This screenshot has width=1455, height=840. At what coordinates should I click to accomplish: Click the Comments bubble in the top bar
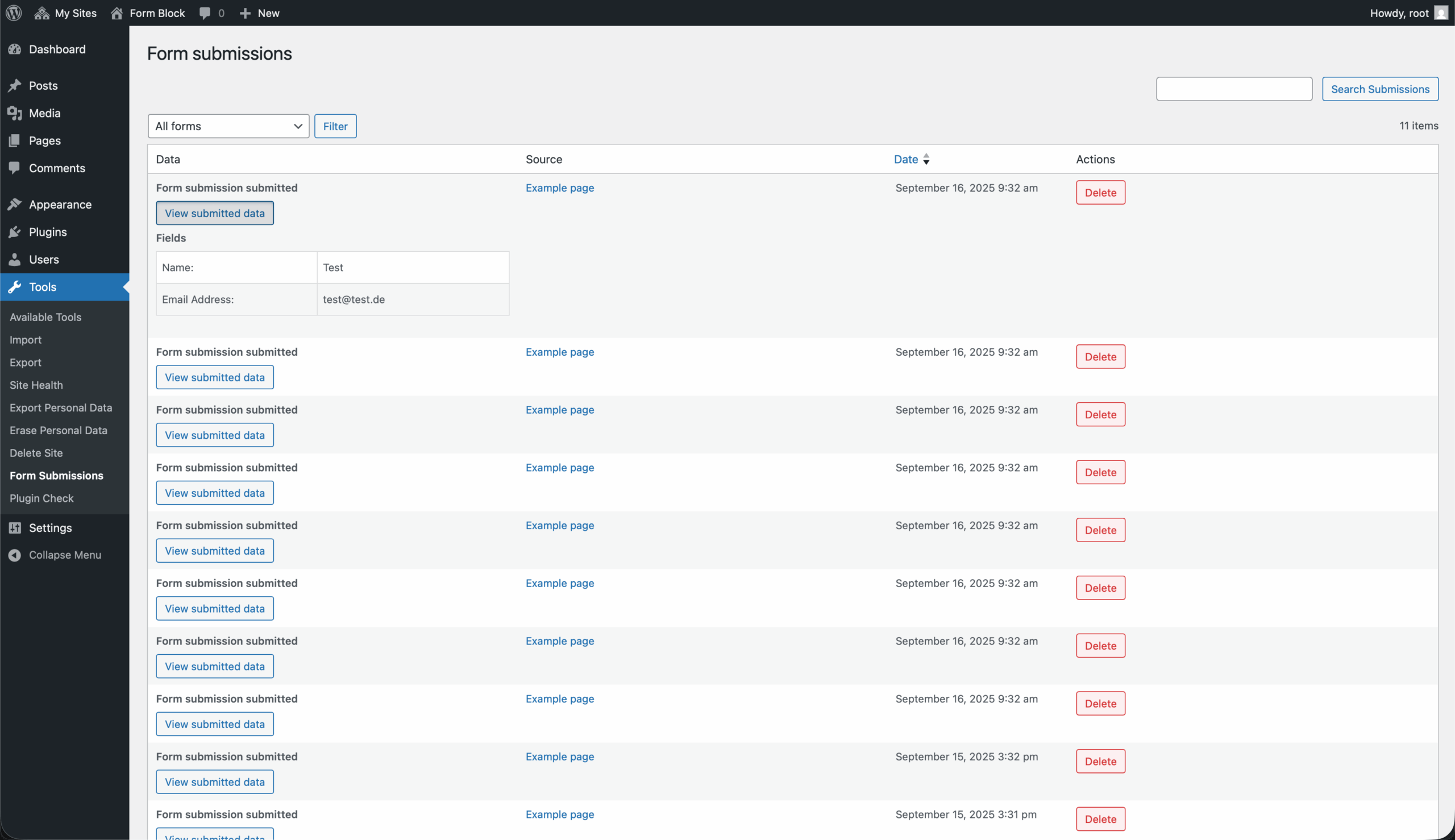[205, 13]
